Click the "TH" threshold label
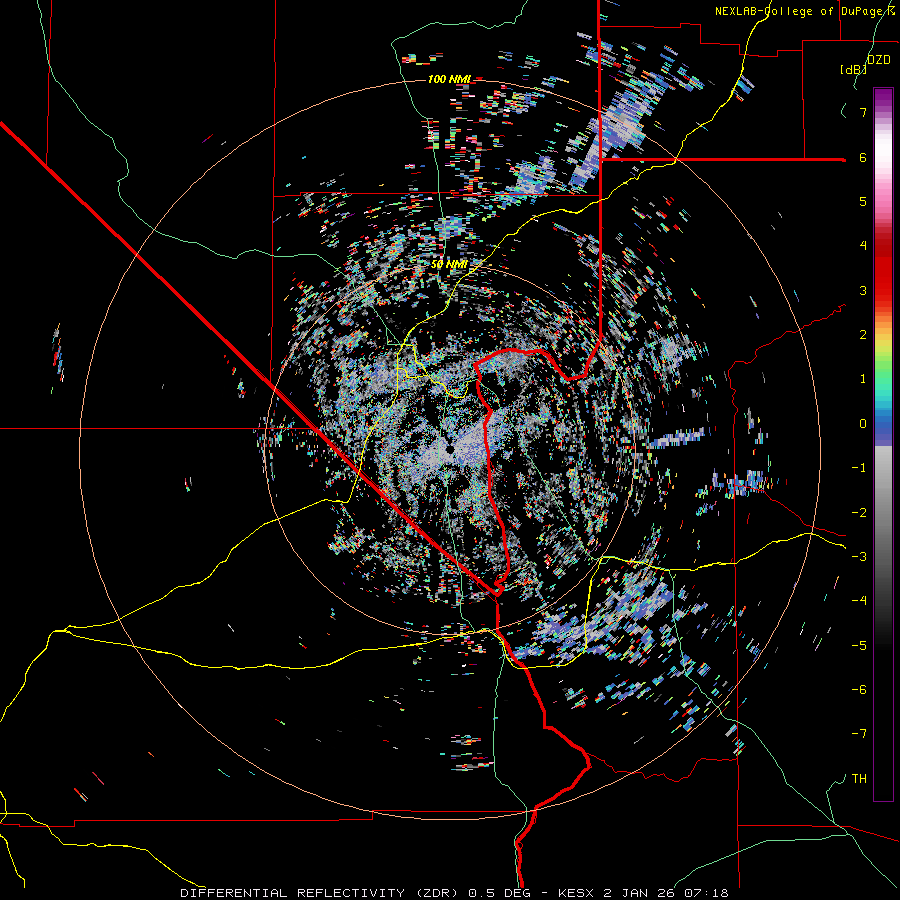Image resolution: width=900 pixels, height=900 pixels. pyautogui.click(x=859, y=779)
